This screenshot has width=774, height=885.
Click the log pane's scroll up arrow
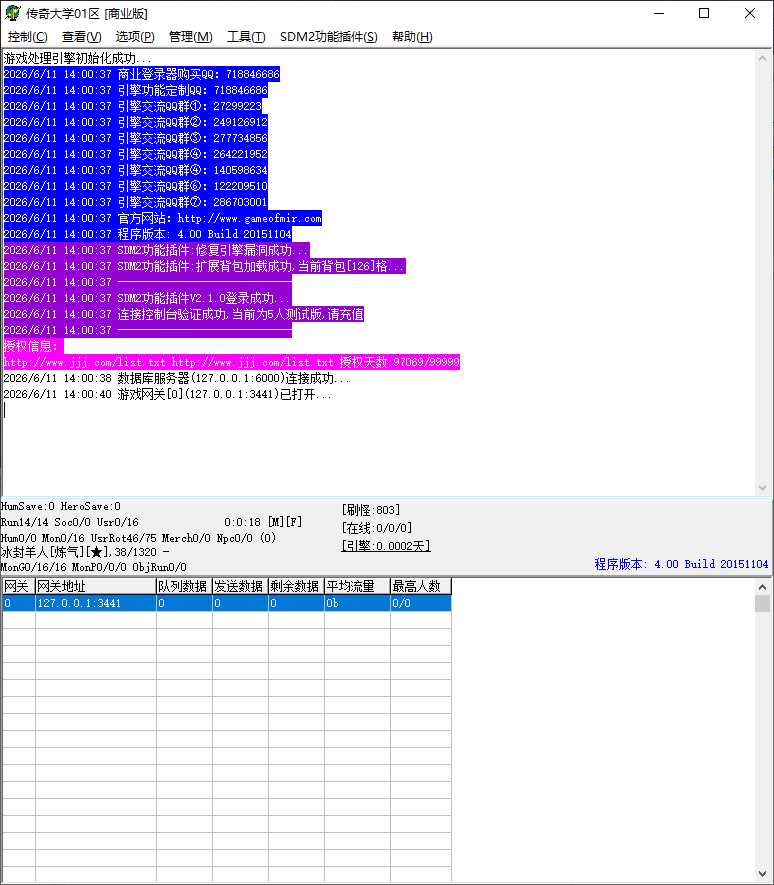pos(762,58)
